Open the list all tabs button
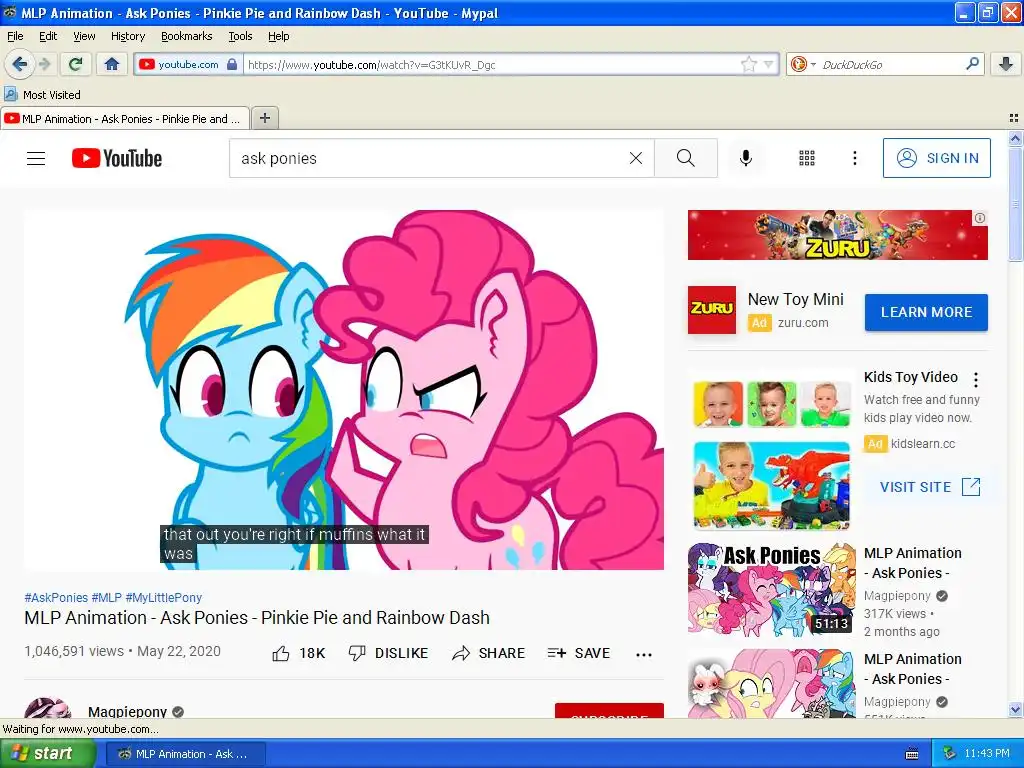The image size is (1024, 768). click(1014, 118)
